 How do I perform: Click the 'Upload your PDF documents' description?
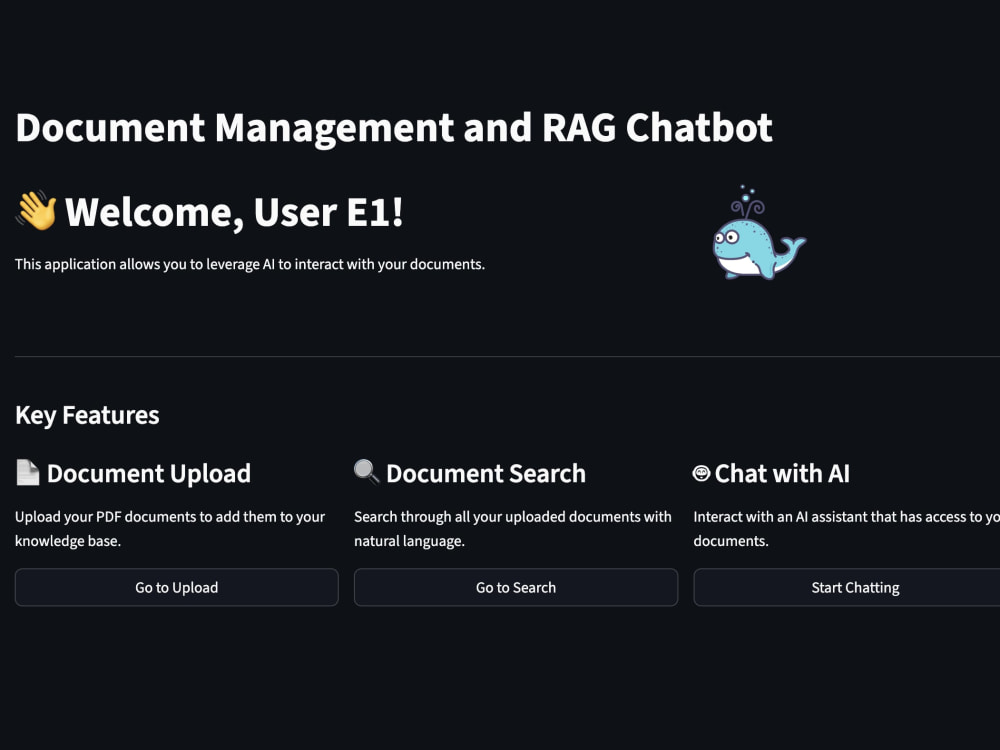click(x=170, y=529)
